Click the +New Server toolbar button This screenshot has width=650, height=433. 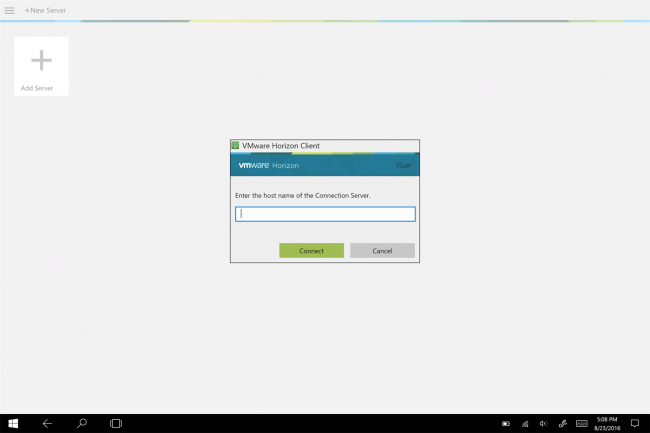45,10
